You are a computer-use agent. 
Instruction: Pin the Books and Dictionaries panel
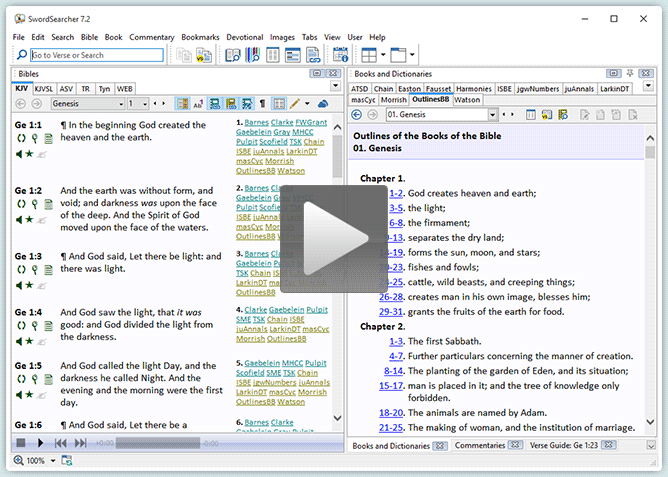(x=630, y=74)
